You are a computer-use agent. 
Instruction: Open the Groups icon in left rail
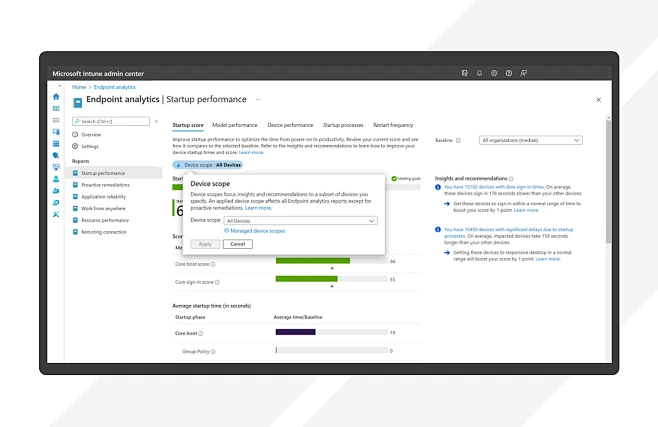point(56,191)
